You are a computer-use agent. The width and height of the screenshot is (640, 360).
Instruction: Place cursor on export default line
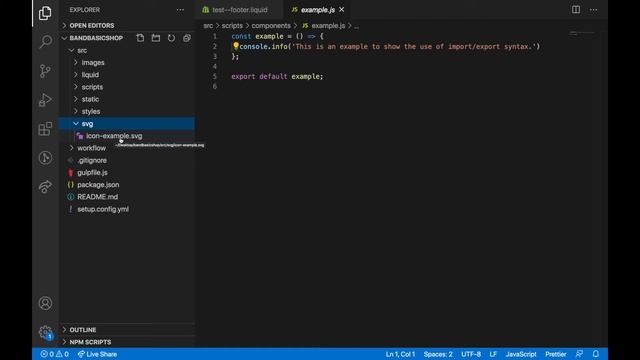click(277, 76)
